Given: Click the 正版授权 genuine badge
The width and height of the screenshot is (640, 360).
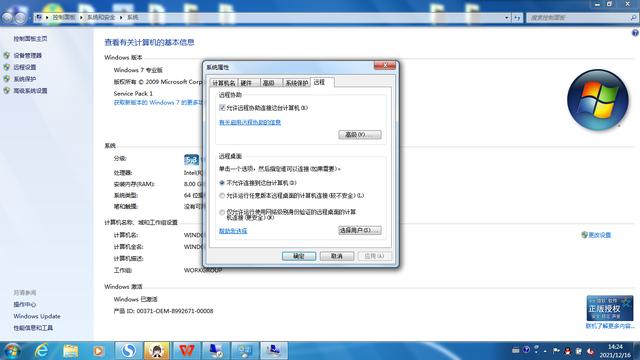Looking at the screenshot, I should 610,308.
